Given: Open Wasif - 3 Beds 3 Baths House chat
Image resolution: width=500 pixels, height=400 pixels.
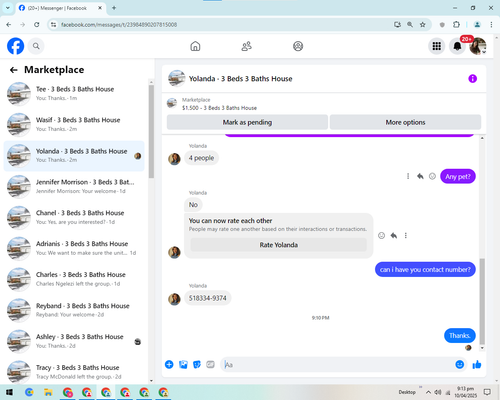Looking at the screenshot, I should [x=74, y=124].
